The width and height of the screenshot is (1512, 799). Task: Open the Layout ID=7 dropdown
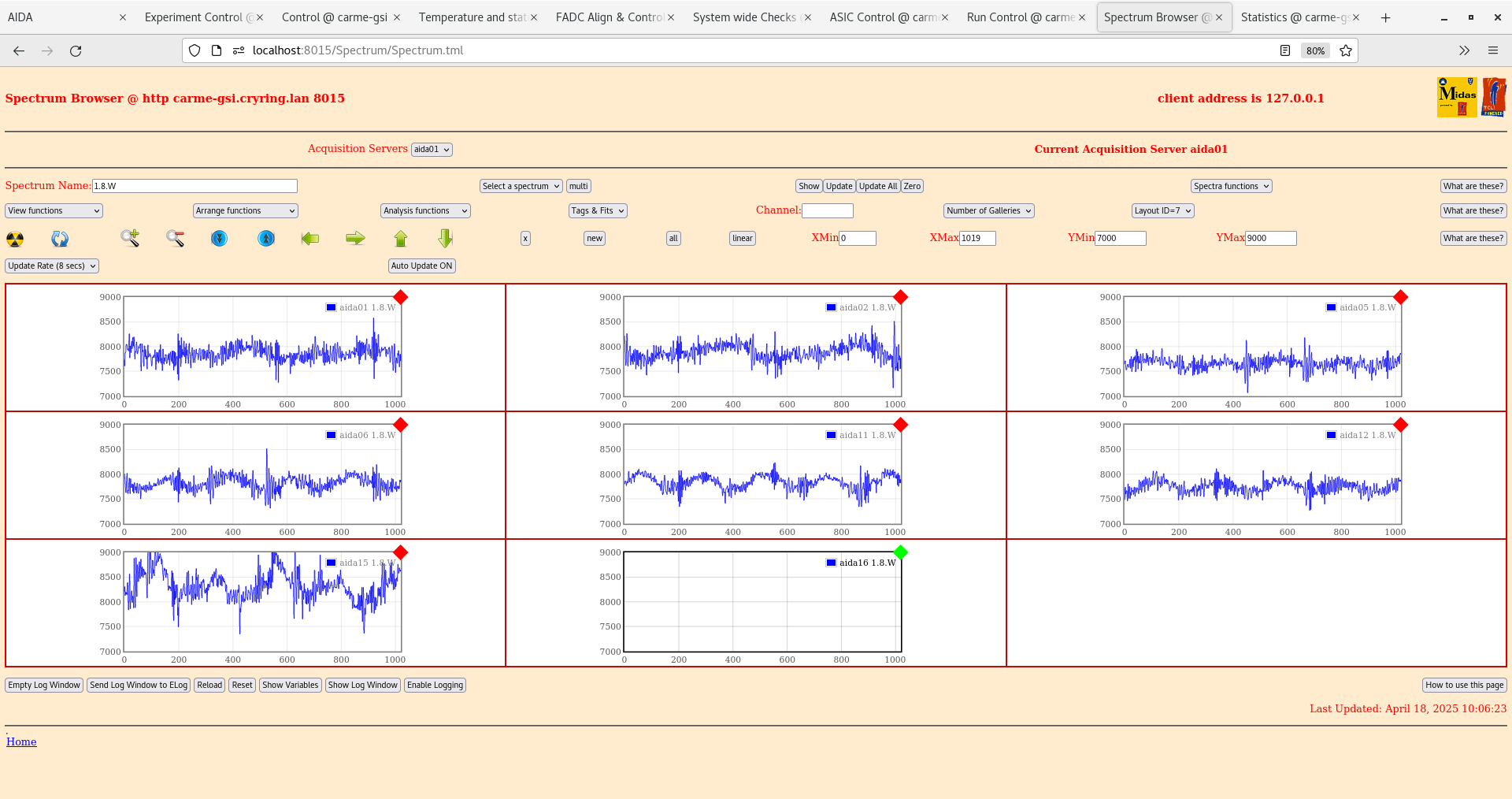(1163, 210)
